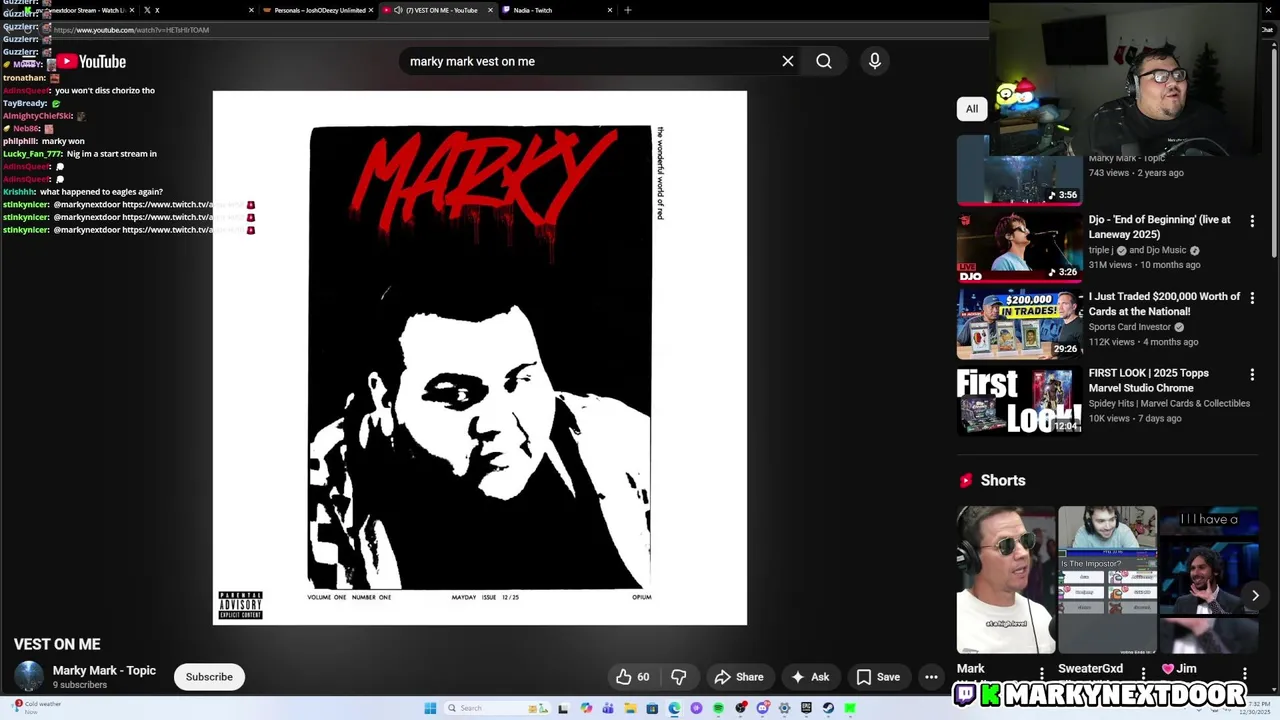The image size is (1280, 720).
Task: Play the SweaterGxd Impostor short thumbnail
Action: click(1107, 580)
